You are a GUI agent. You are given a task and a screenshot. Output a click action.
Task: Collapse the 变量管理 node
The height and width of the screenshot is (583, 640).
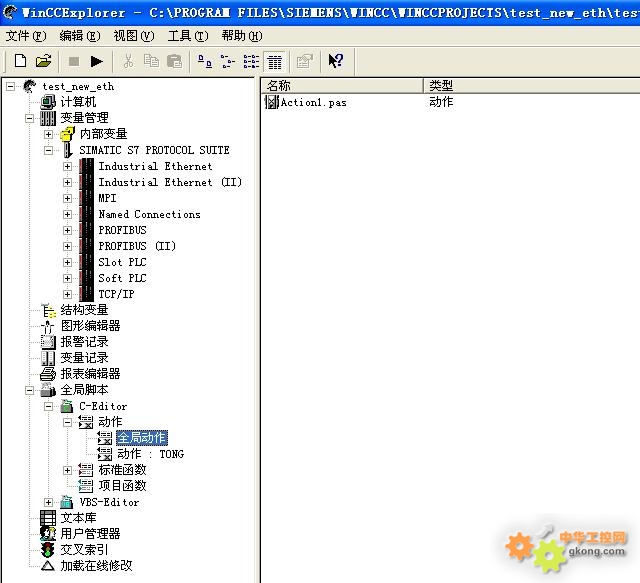coord(29,118)
